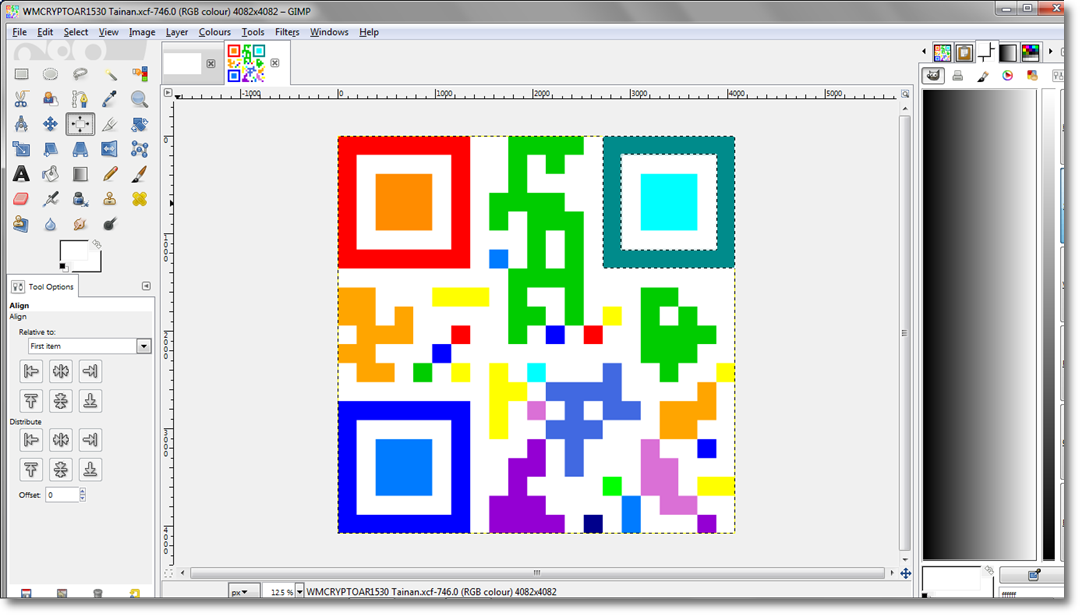Select the Paintbrush tool
1080x615 pixels.
pos(139,174)
